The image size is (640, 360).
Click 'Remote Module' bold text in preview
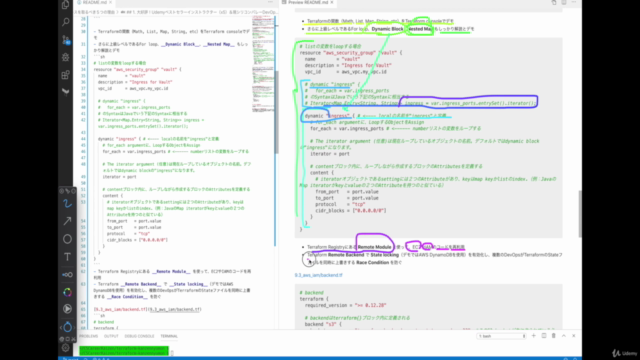tap(374, 247)
